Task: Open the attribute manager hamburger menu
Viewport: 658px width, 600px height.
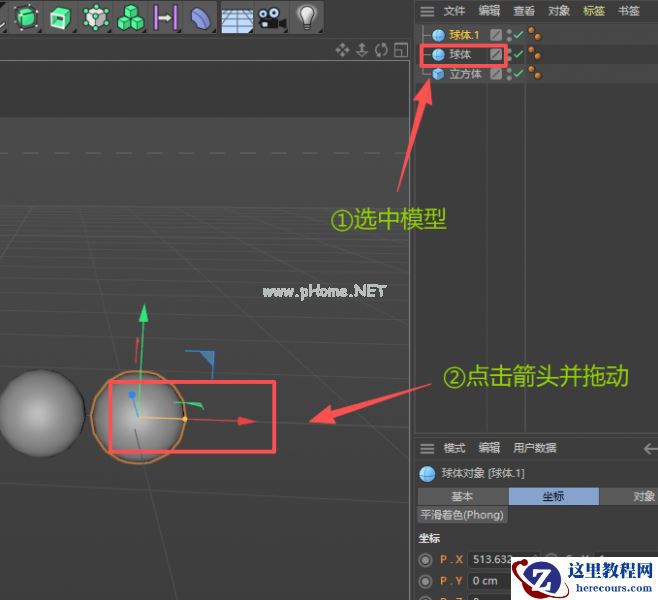Action: [427, 449]
